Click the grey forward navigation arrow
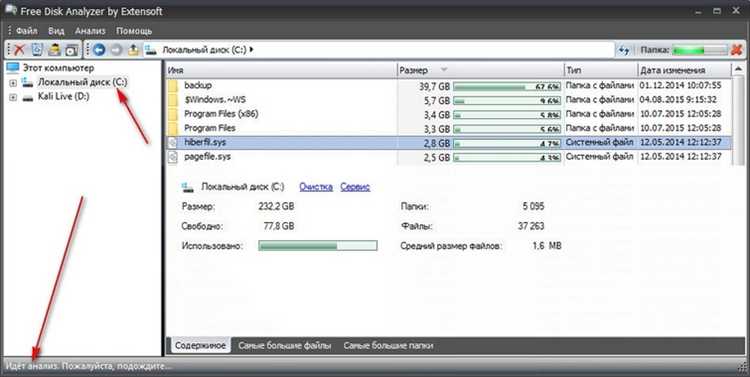The width and height of the screenshot is (750, 377). tap(116, 49)
